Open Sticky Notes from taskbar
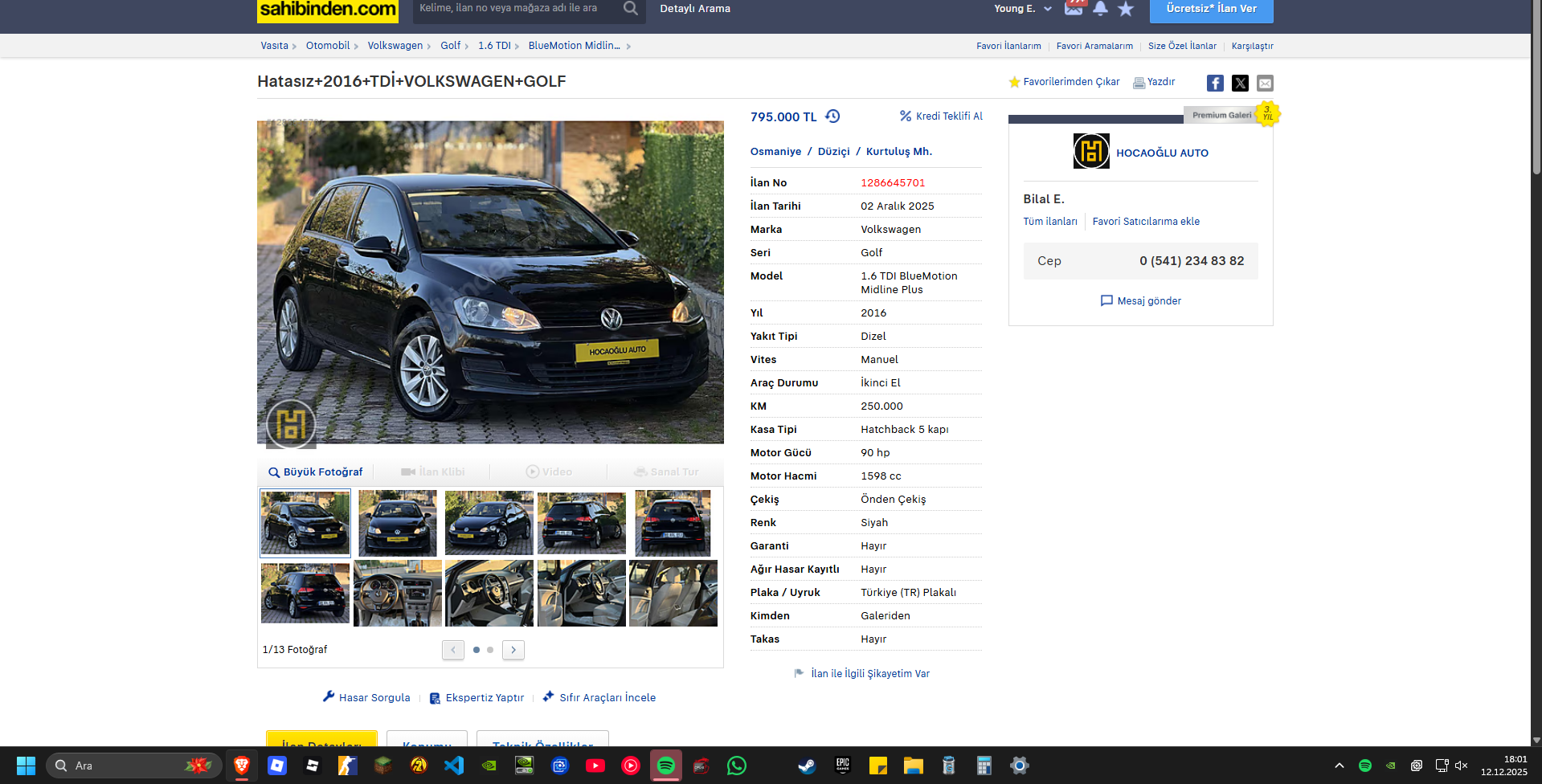 point(877,766)
